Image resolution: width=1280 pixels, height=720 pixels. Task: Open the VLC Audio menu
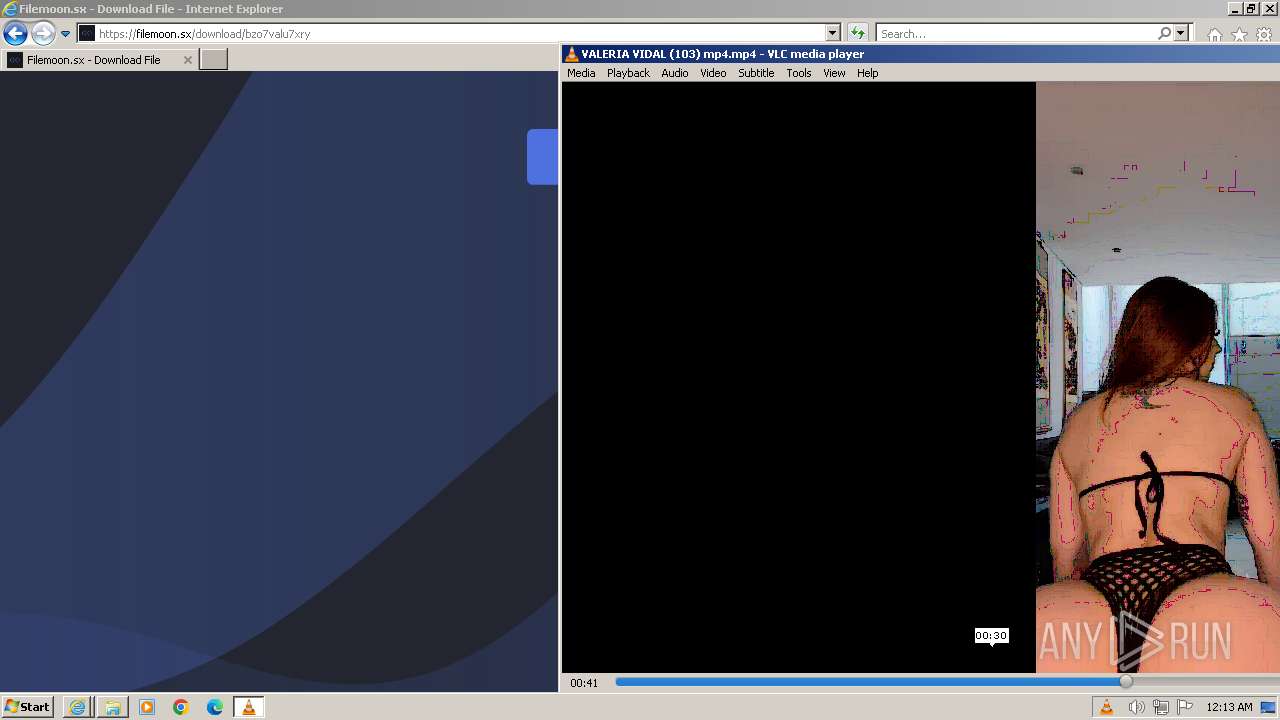tap(675, 73)
